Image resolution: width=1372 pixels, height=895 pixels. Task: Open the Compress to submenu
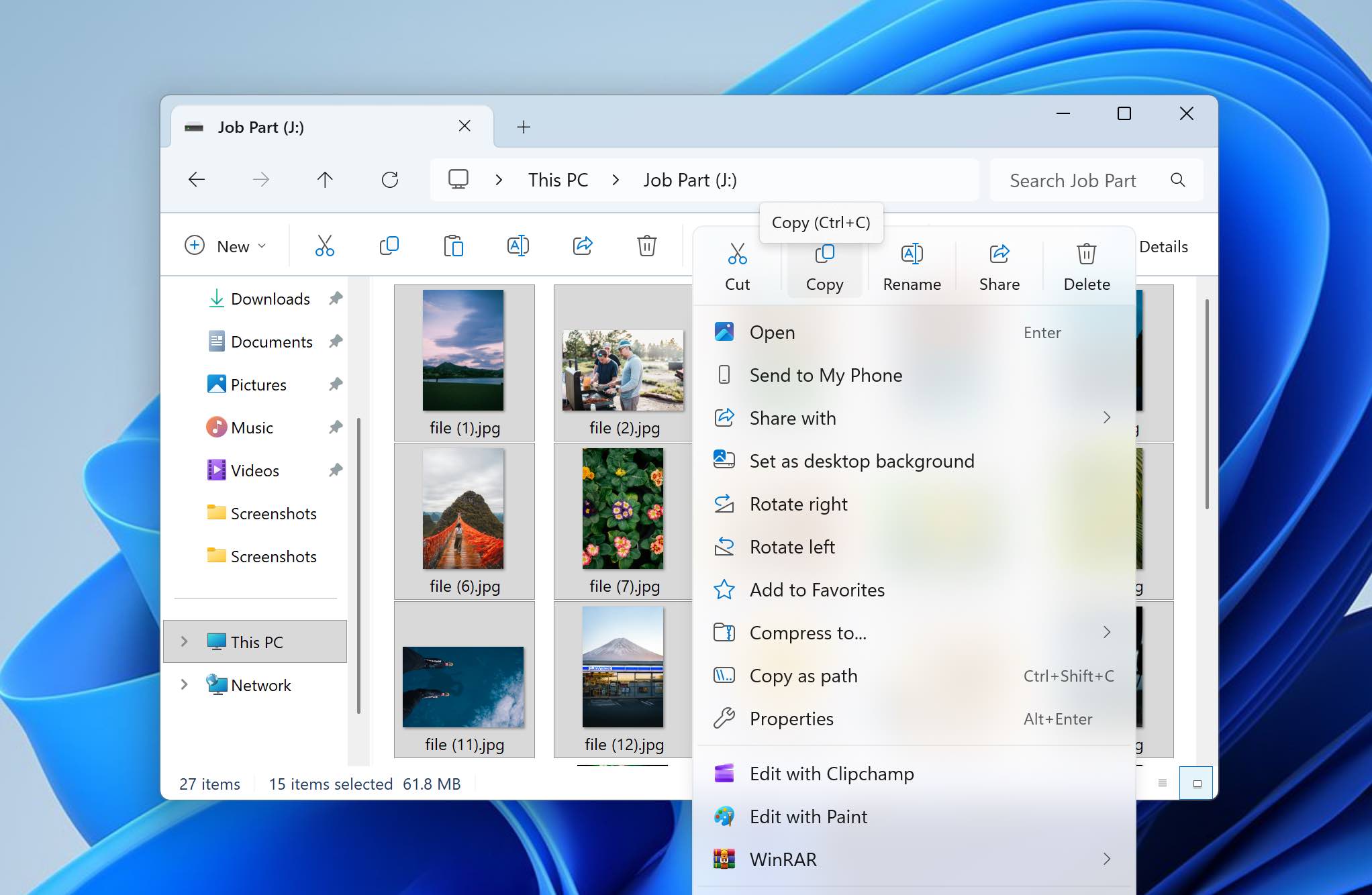coord(808,633)
